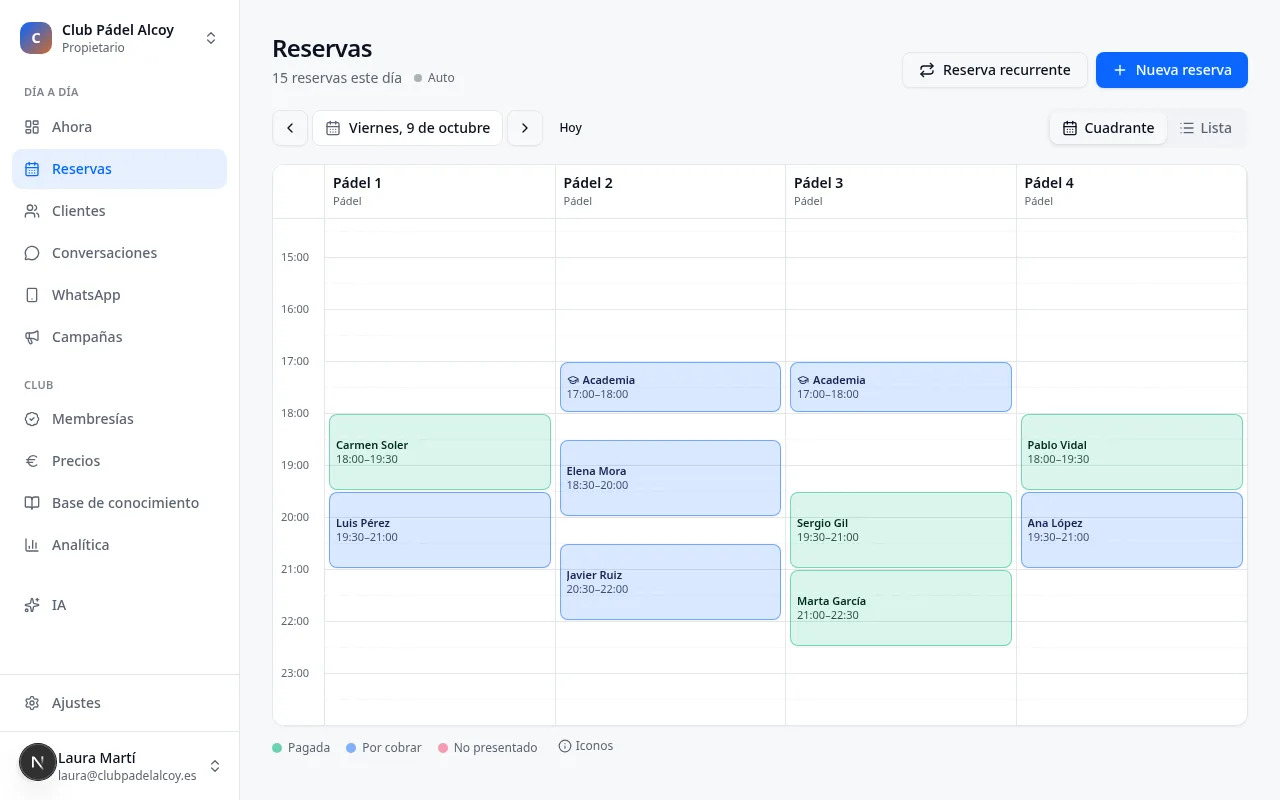Click the Iconos info legend
This screenshot has height=800, width=1280.
coord(586,746)
